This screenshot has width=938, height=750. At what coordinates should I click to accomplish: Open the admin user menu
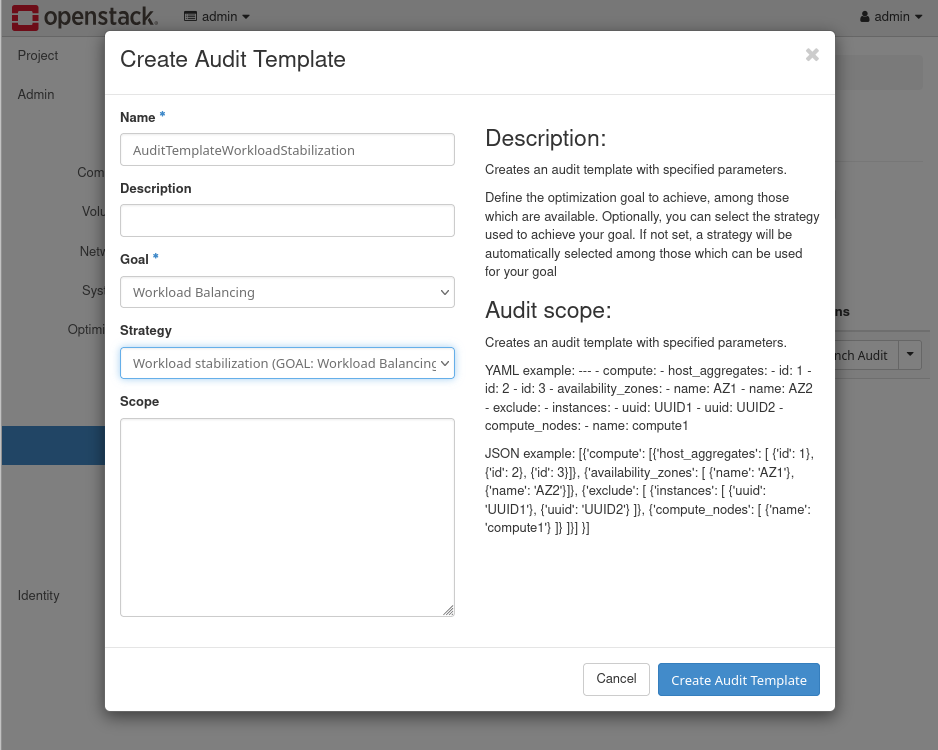pos(891,17)
